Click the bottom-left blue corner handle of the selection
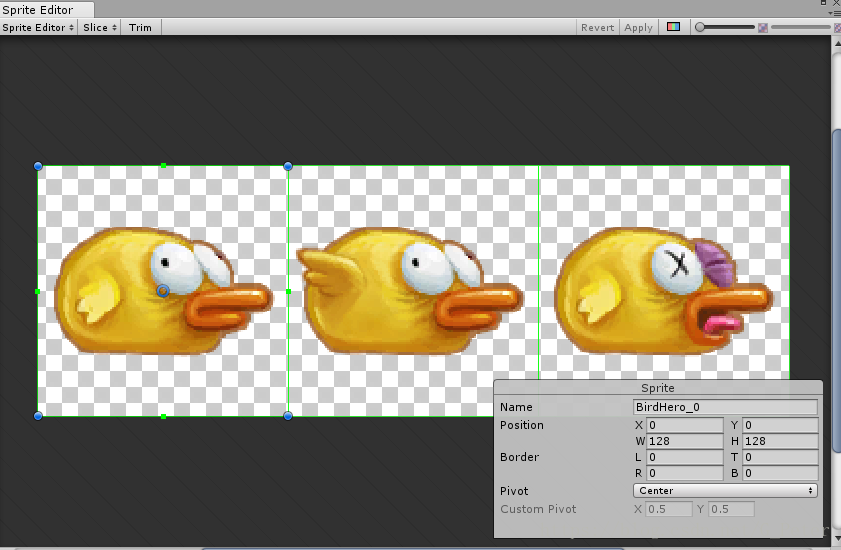This screenshot has height=550, width=841. pos(38,416)
